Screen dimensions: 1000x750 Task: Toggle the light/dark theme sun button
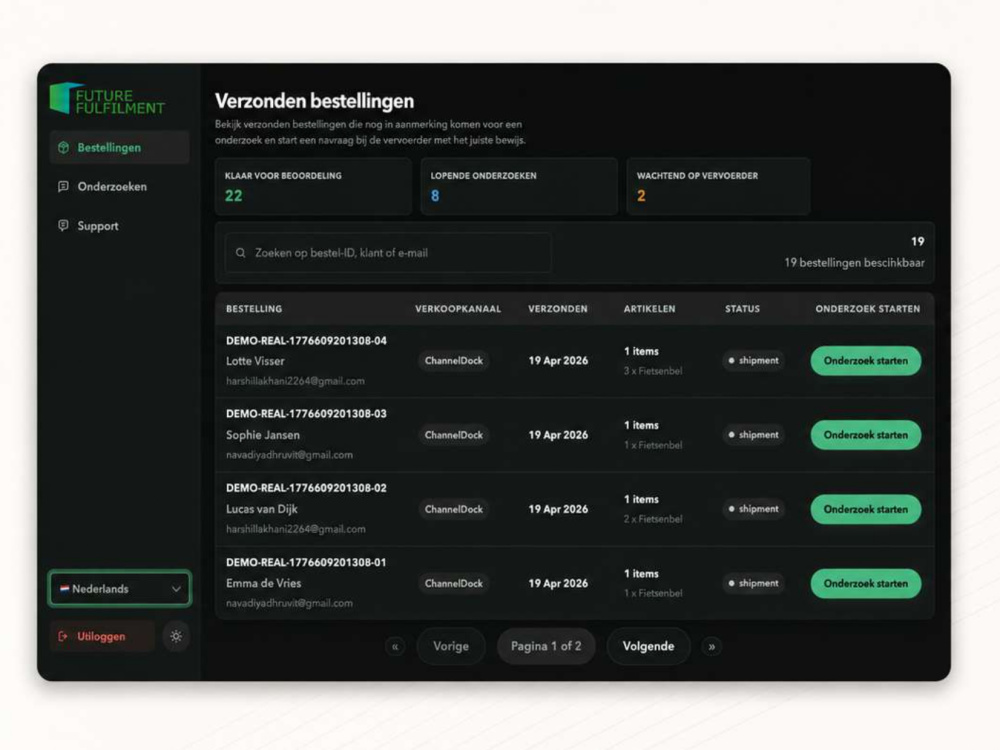[176, 636]
